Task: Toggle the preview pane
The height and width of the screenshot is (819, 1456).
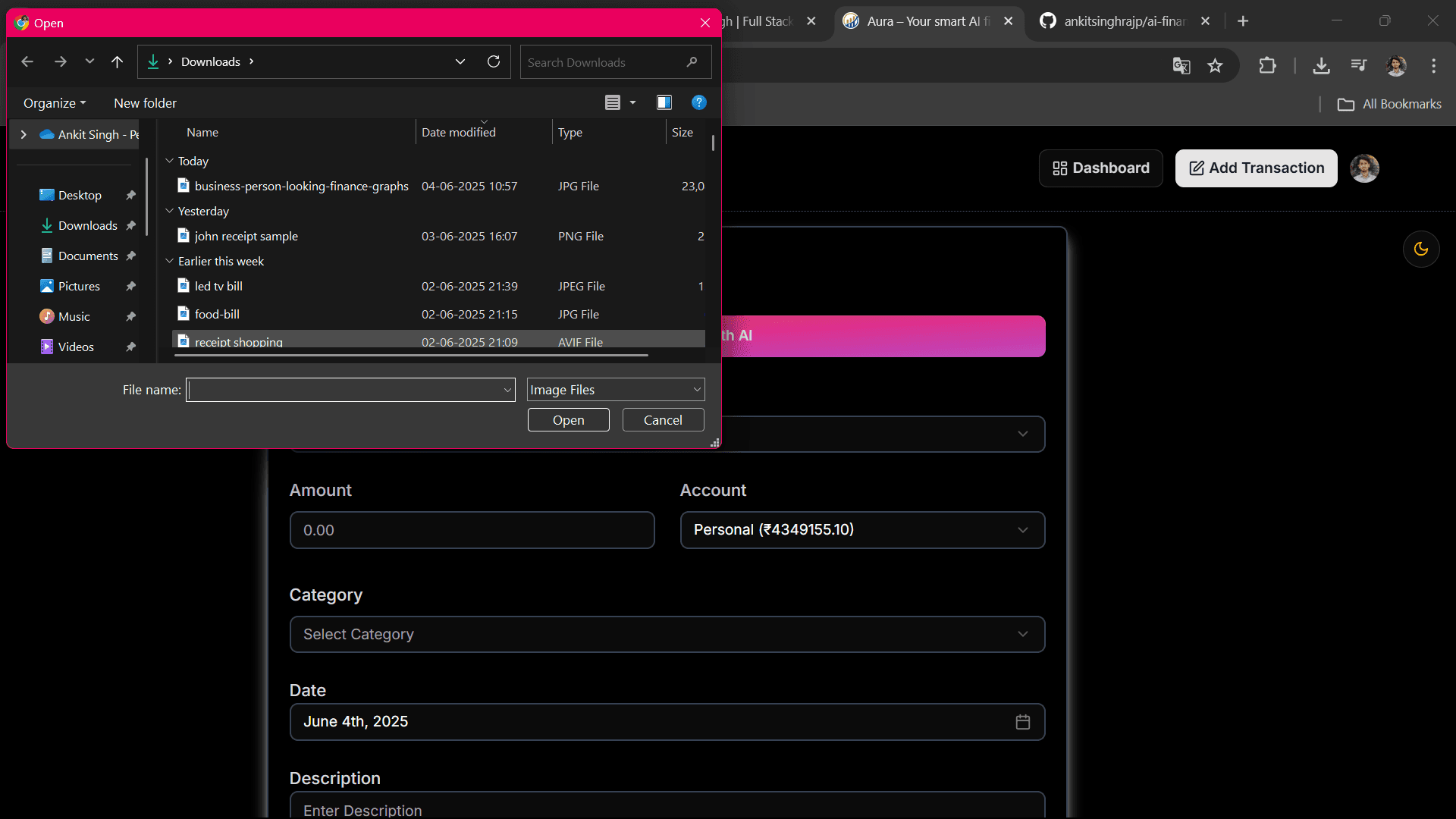Action: 664,102
